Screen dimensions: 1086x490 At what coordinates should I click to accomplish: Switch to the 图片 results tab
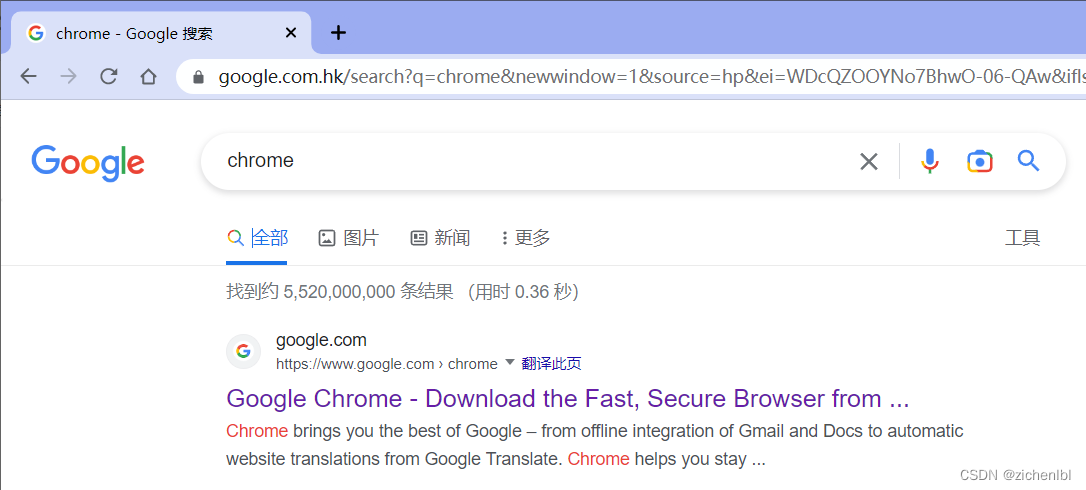tap(349, 238)
